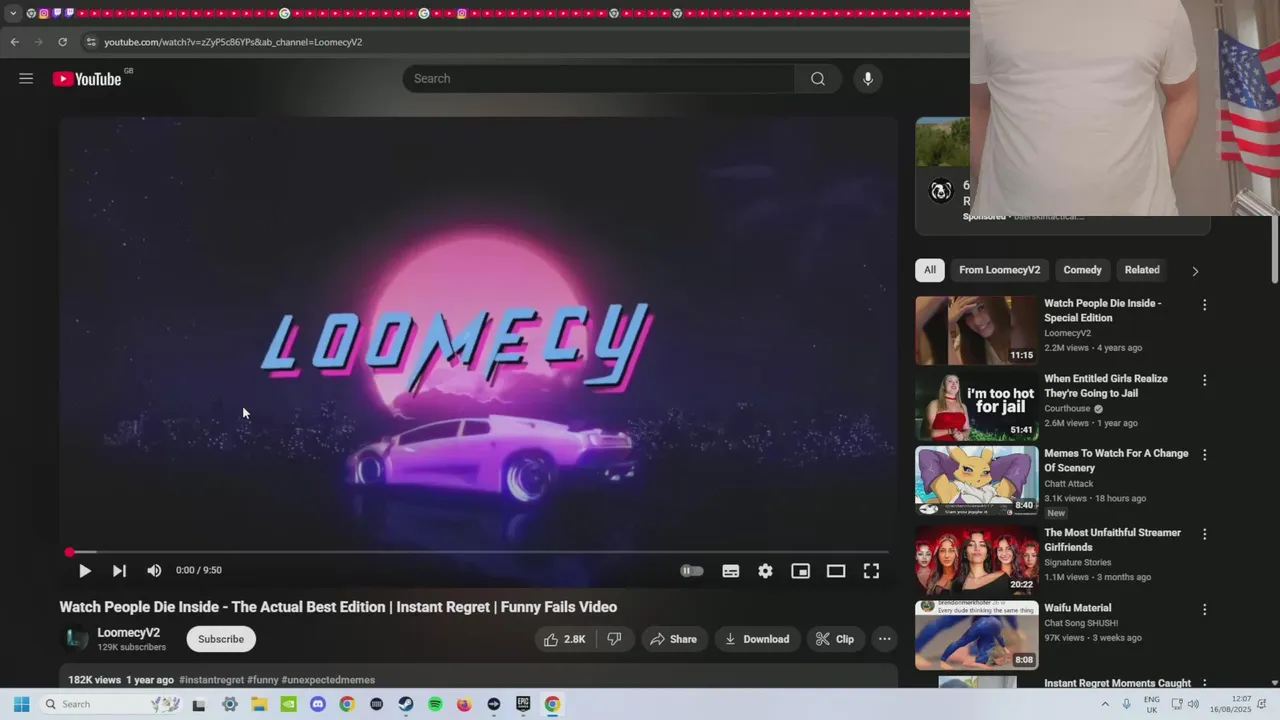Viewport: 1280px width, 720px height.
Task: Click the search magnifier button
Action: [x=818, y=79]
